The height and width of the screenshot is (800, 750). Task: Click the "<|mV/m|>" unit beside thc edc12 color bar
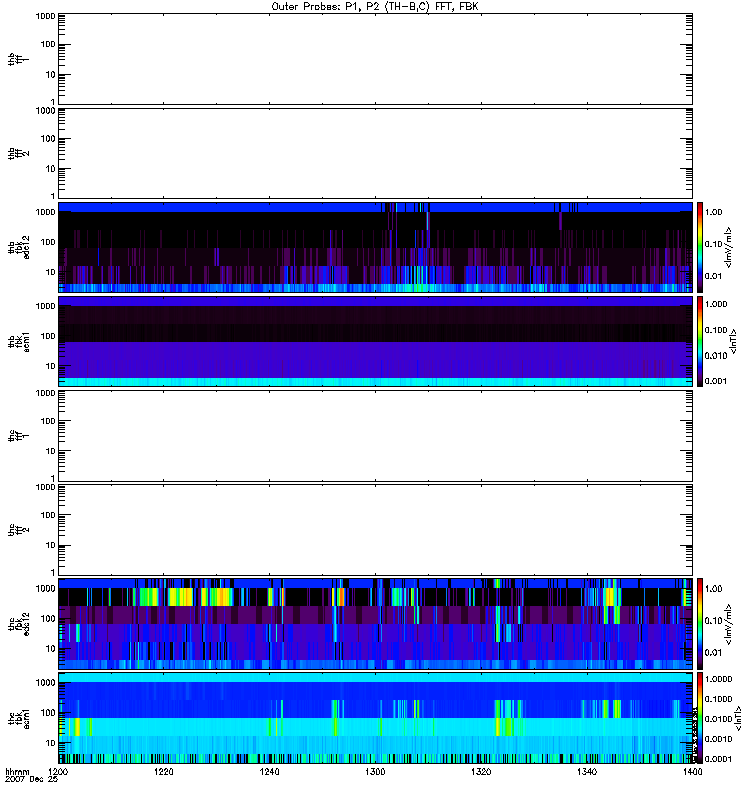pos(729,624)
